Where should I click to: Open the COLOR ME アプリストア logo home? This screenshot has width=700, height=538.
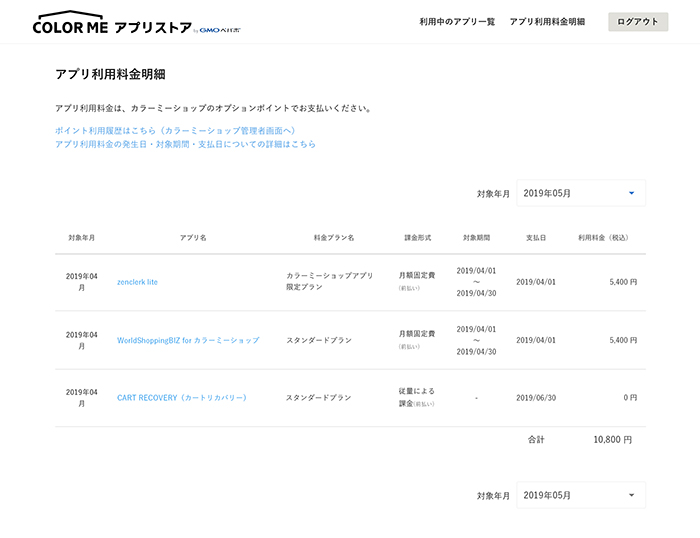pyautogui.click(x=136, y=22)
